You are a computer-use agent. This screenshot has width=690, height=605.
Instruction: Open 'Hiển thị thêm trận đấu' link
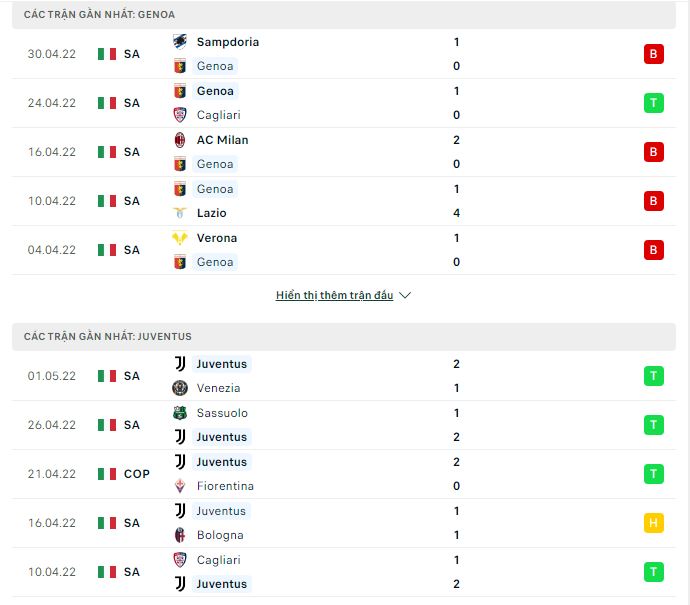pos(334,295)
